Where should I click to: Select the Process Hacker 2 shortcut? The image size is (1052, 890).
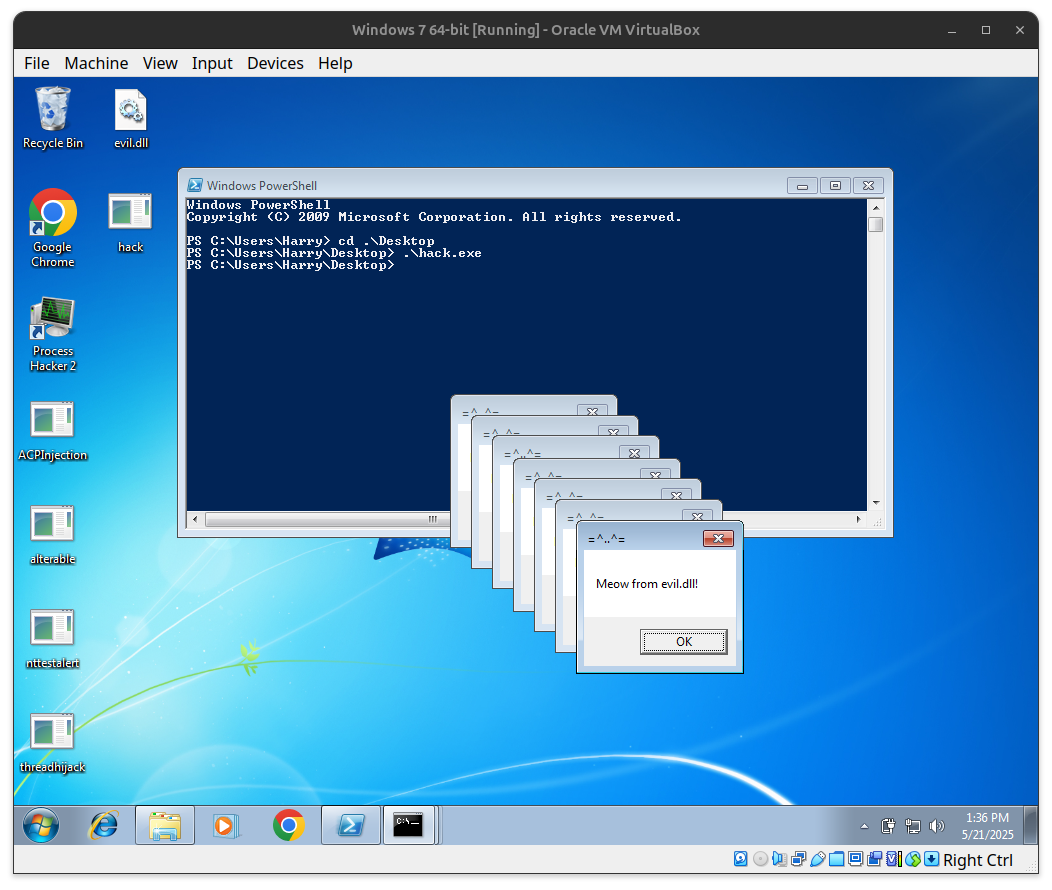(53, 334)
